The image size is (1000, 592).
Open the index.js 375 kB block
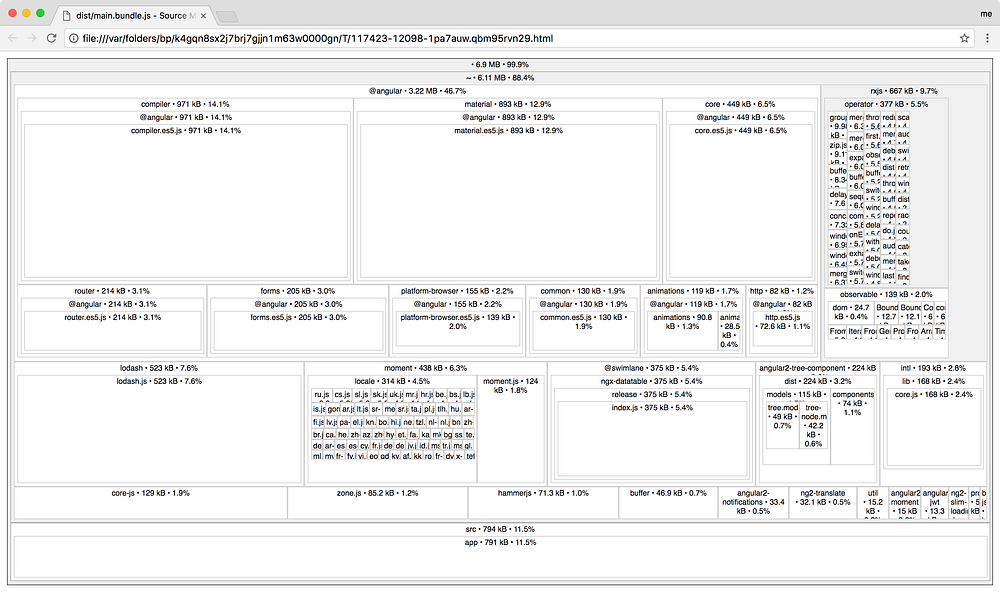pyautogui.click(x=651, y=438)
